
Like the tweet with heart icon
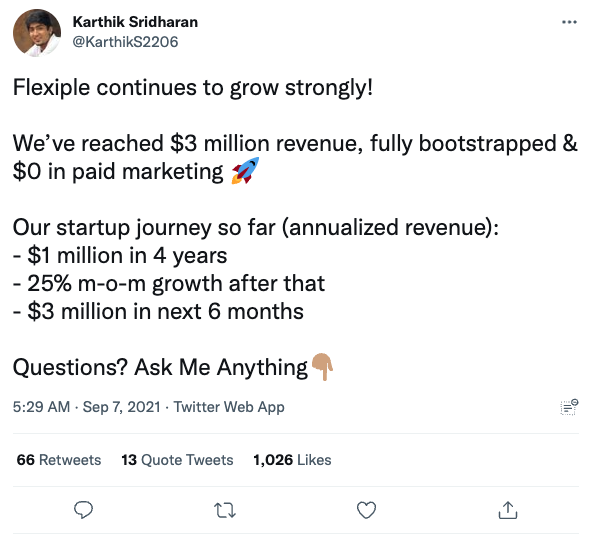366,510
